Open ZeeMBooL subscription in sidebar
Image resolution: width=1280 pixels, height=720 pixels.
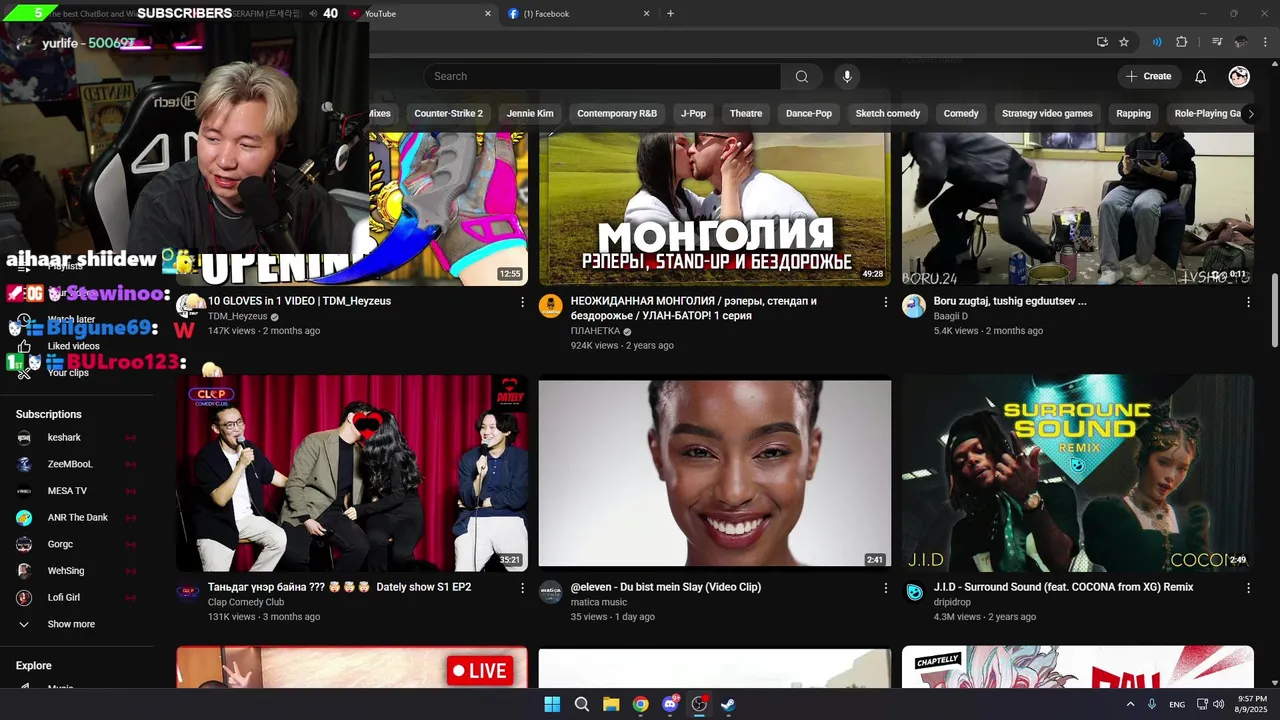point(75,464)
